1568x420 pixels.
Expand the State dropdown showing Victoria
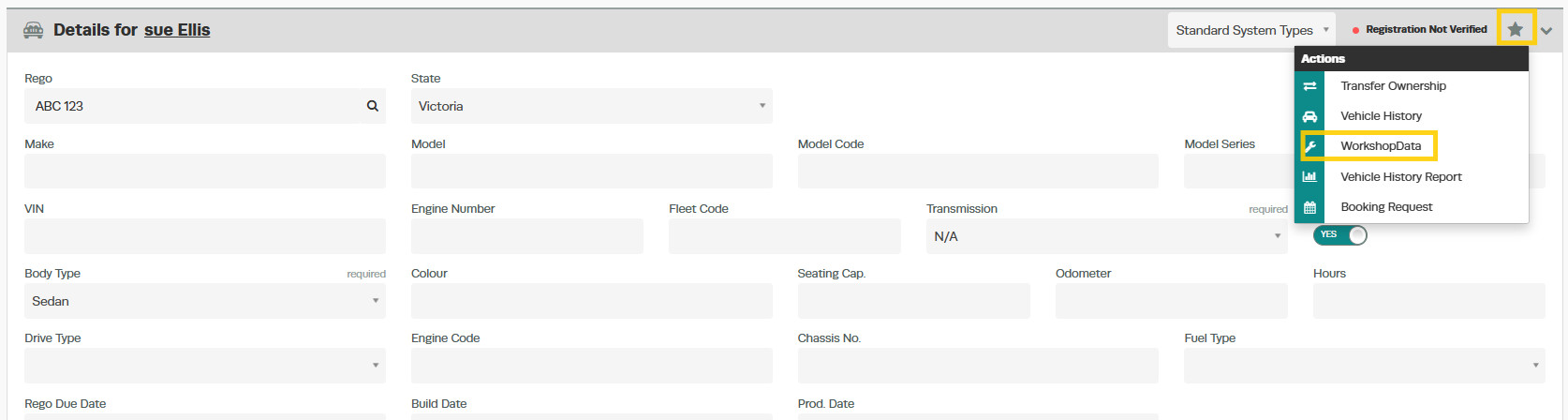click(591, 106)
